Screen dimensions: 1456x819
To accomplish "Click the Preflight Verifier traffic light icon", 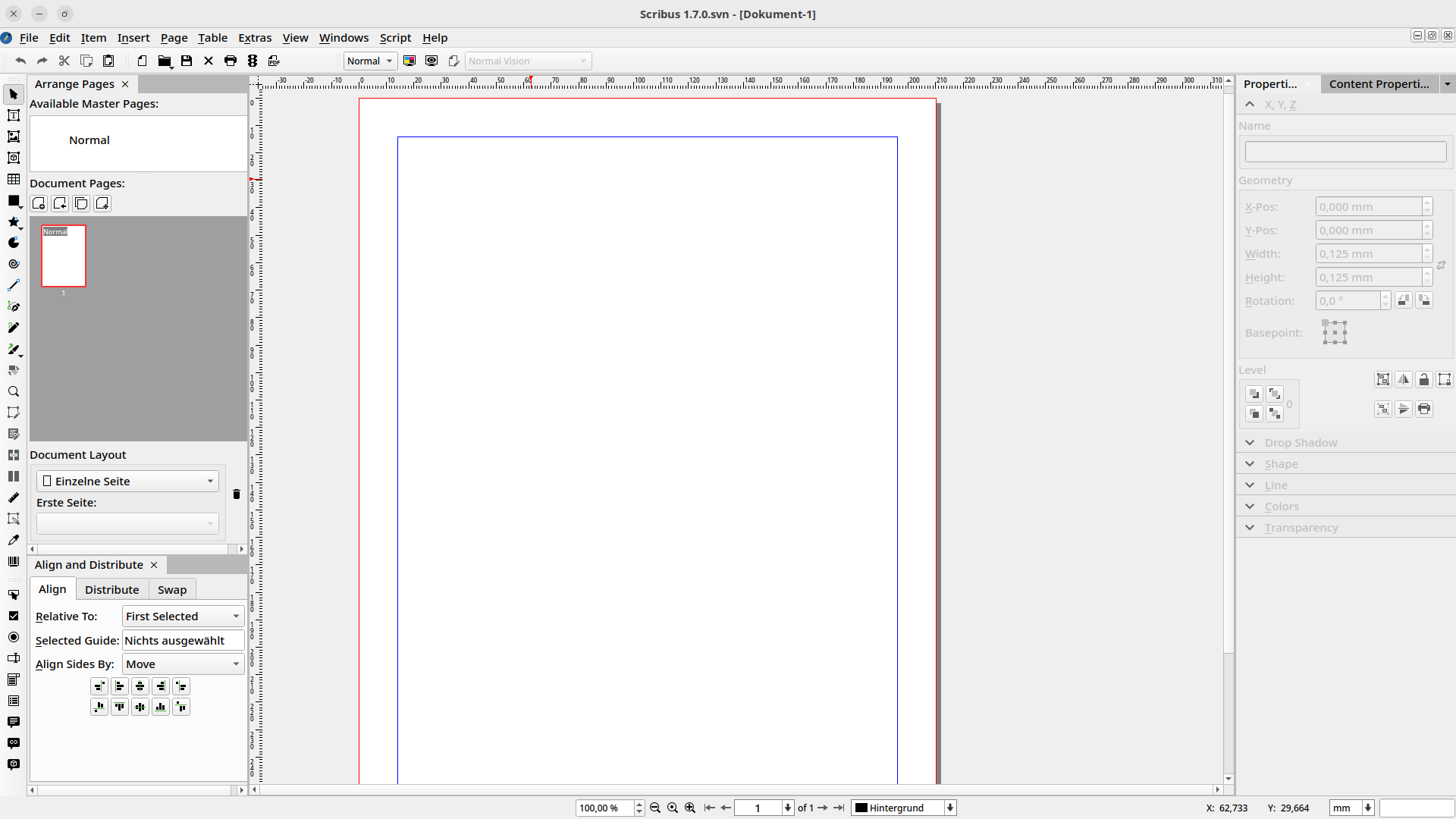I will click(x=253, y=61).
